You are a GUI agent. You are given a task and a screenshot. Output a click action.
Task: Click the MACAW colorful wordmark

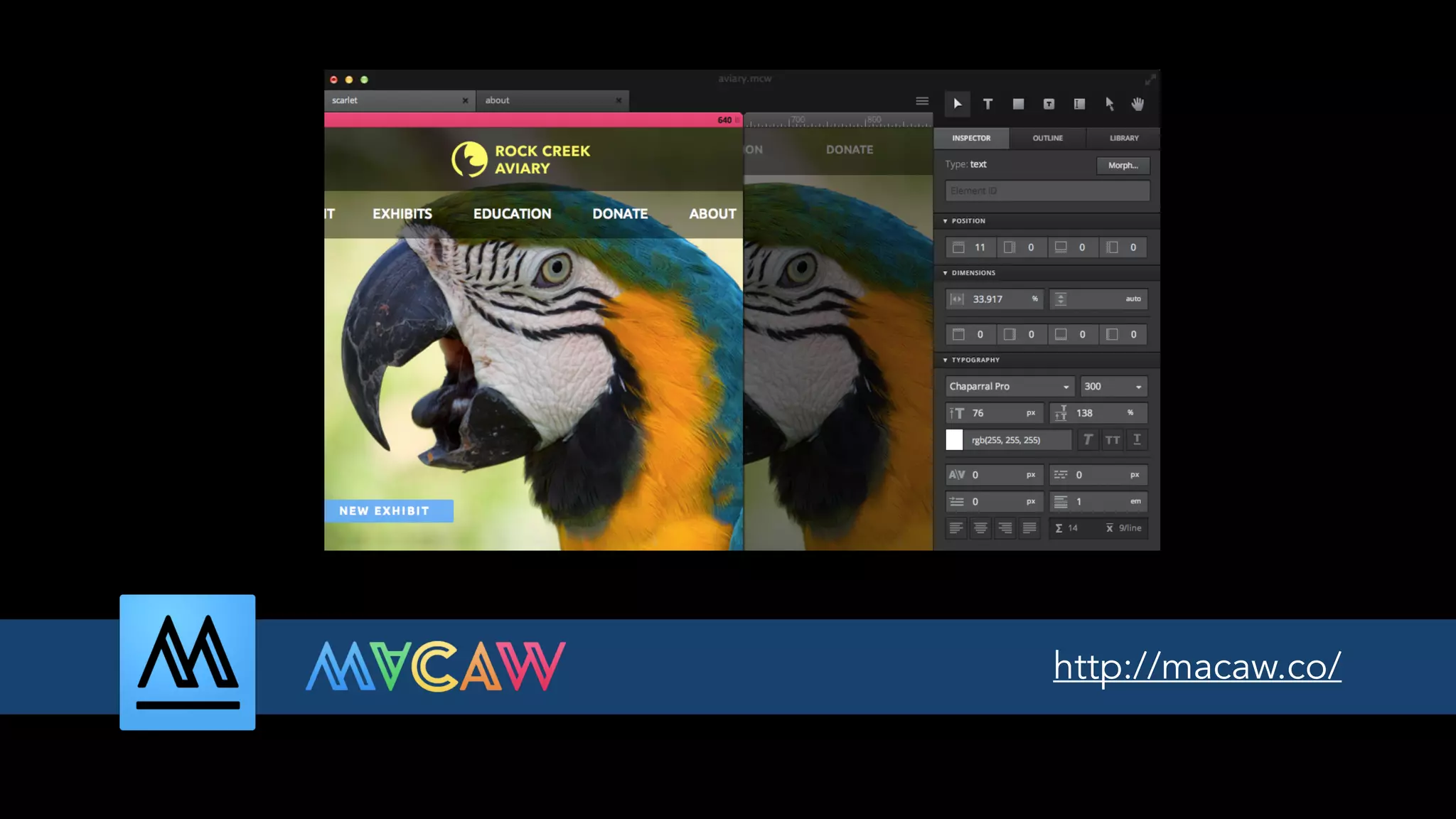click(436, 666)
